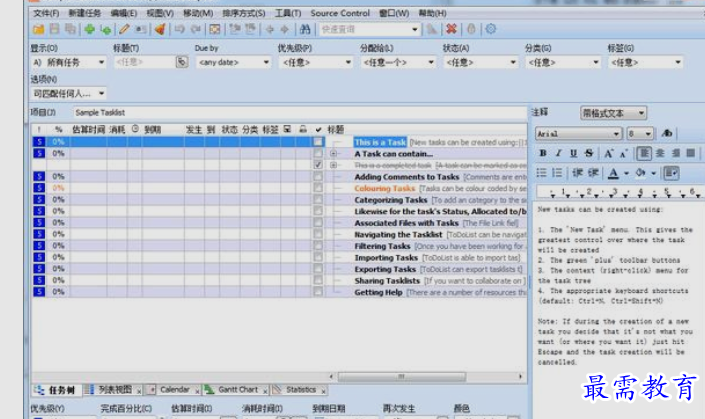Apply strikethrough in comments toolbar
The height and width of the screenshot is (419, 705).
pos(589,153)
